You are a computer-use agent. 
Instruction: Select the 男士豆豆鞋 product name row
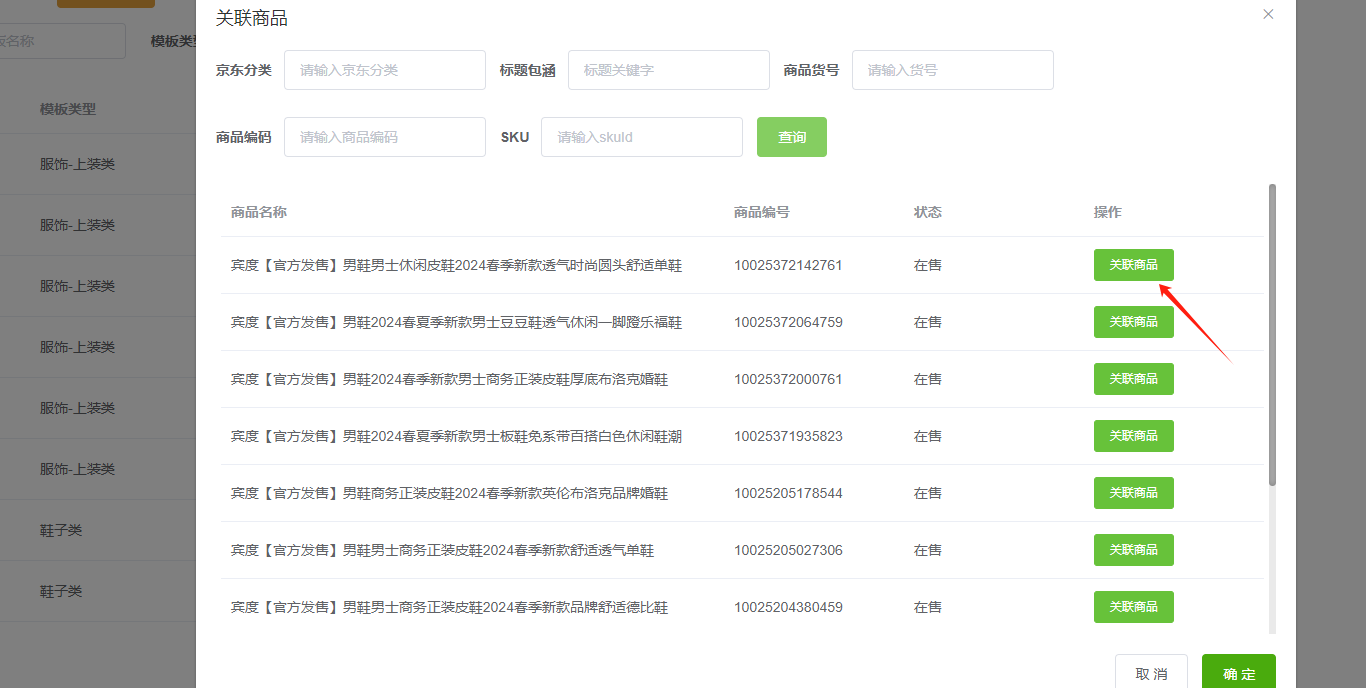click(456, 322)
